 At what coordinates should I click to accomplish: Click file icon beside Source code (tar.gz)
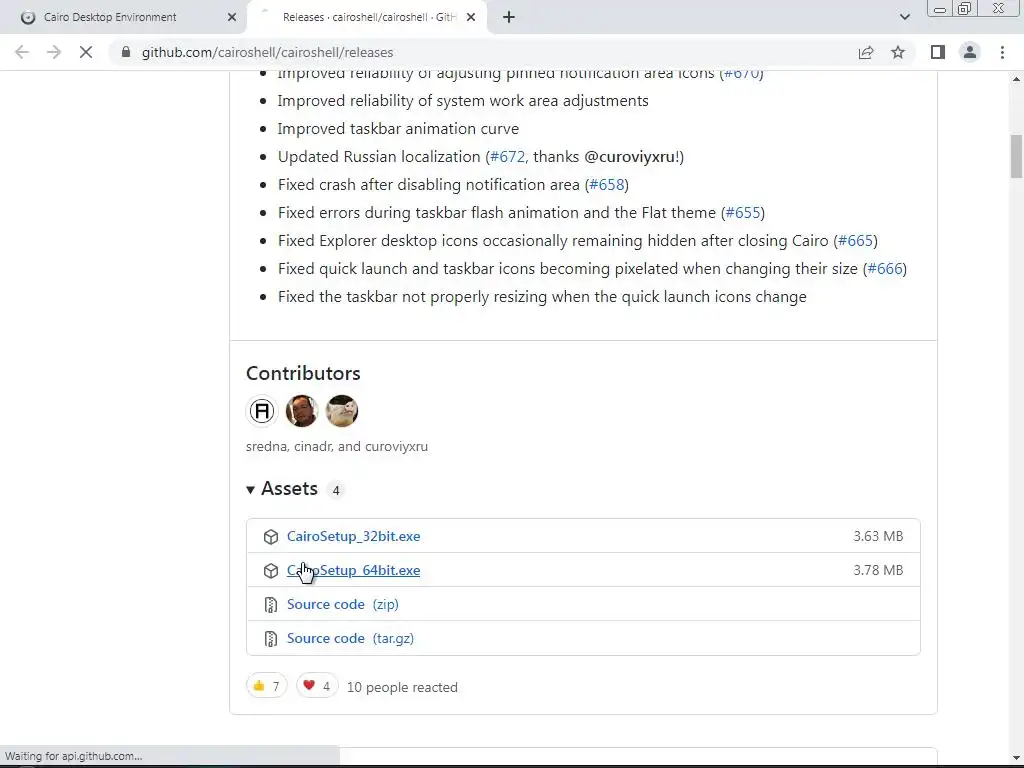(270, 639)
